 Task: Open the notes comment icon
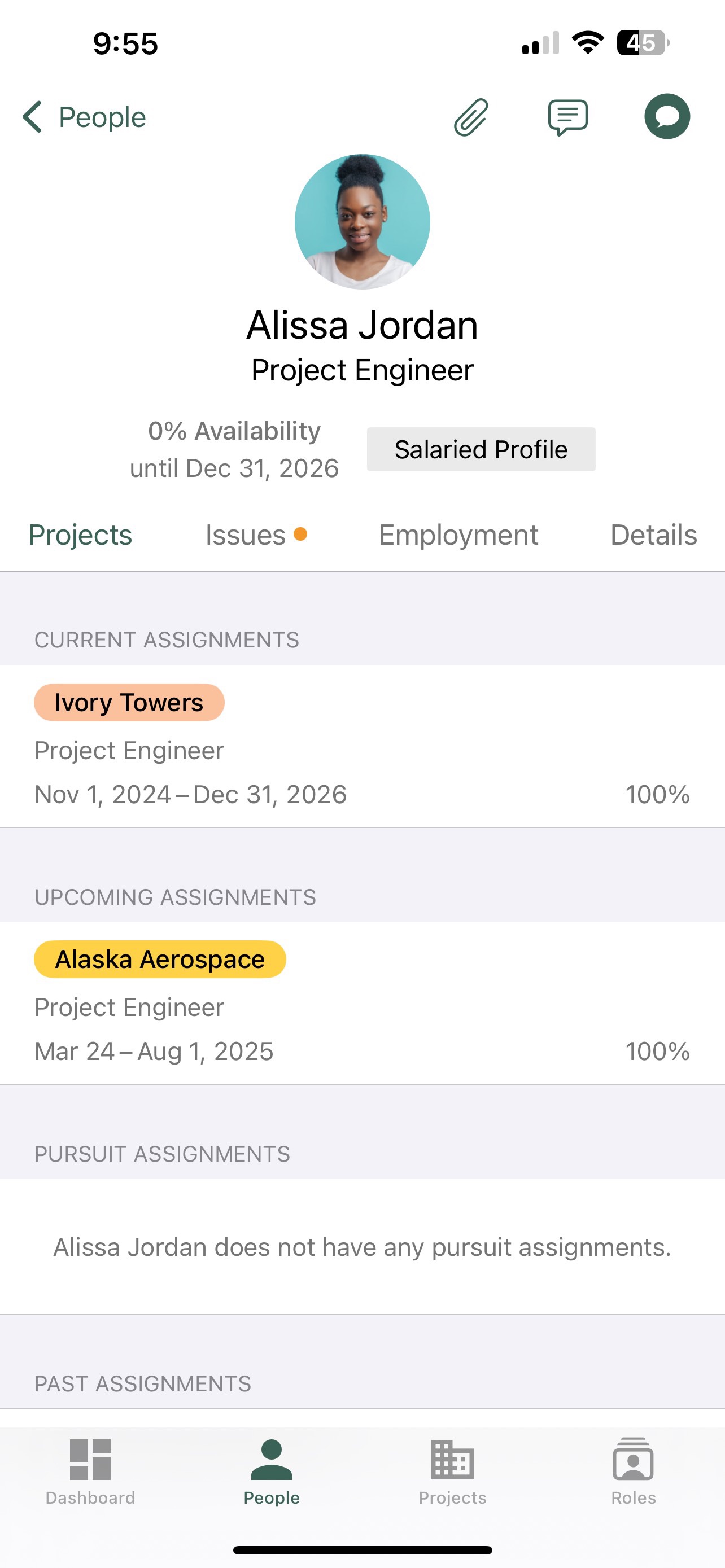point(567,117)
